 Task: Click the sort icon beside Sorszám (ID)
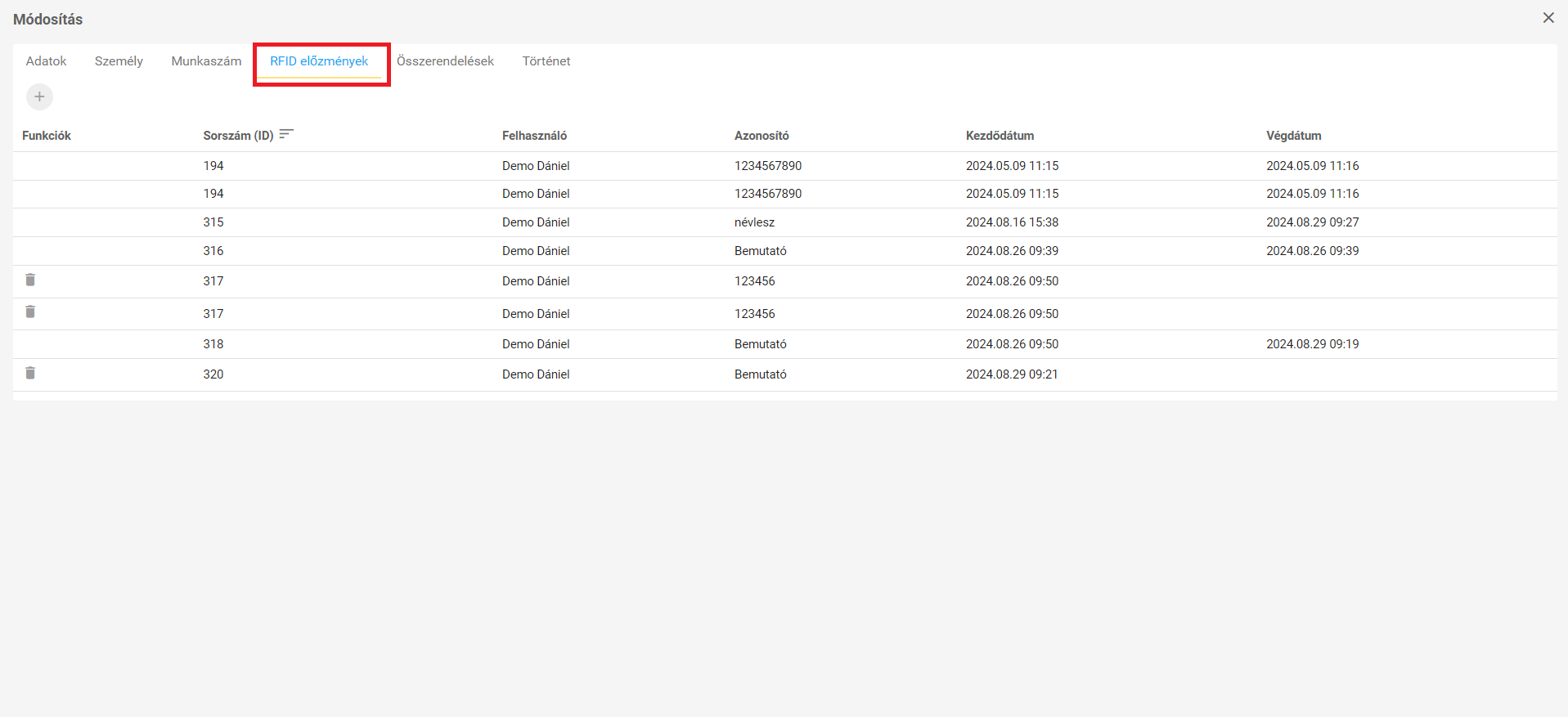tap(286, 134)
